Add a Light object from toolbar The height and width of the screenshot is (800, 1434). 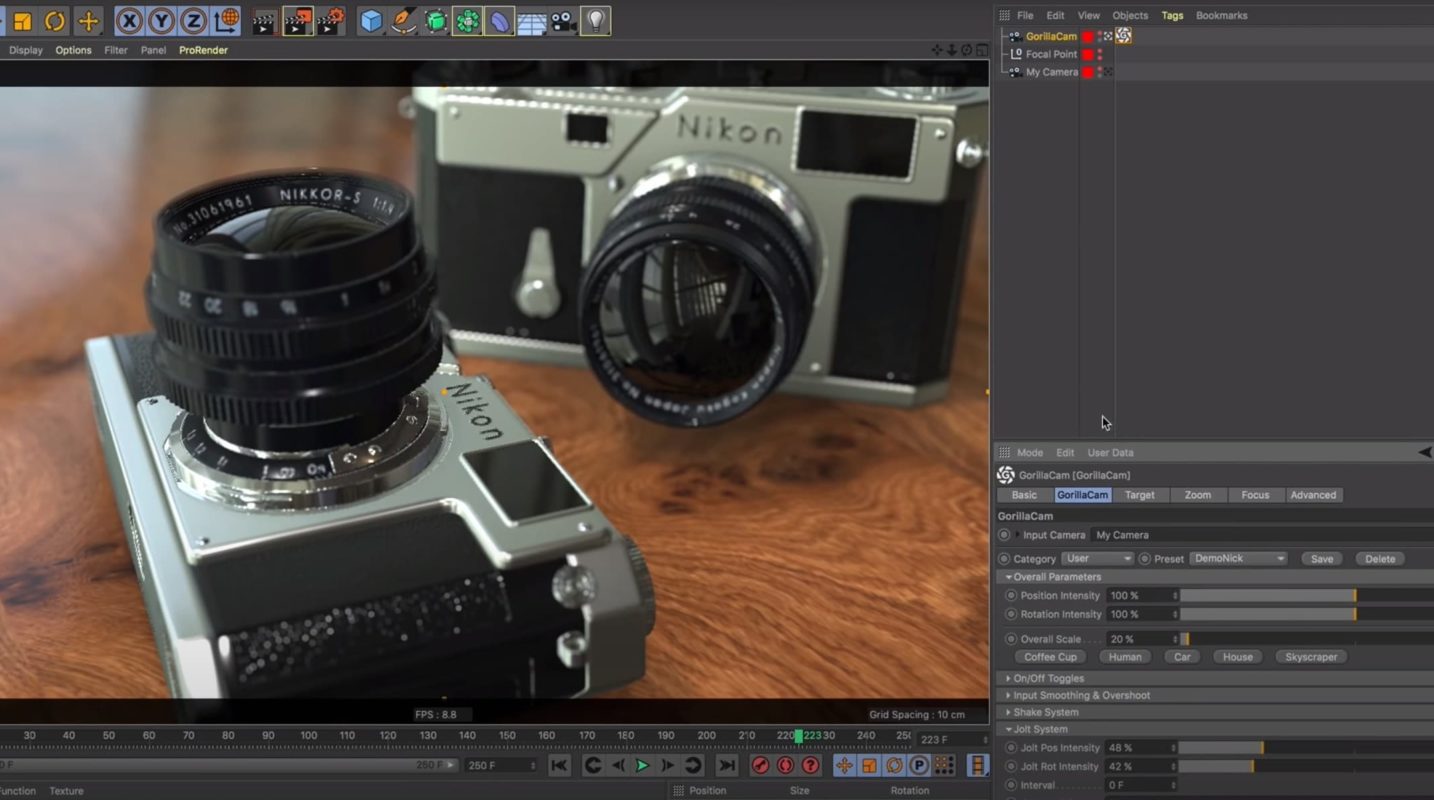coord(595,21)
